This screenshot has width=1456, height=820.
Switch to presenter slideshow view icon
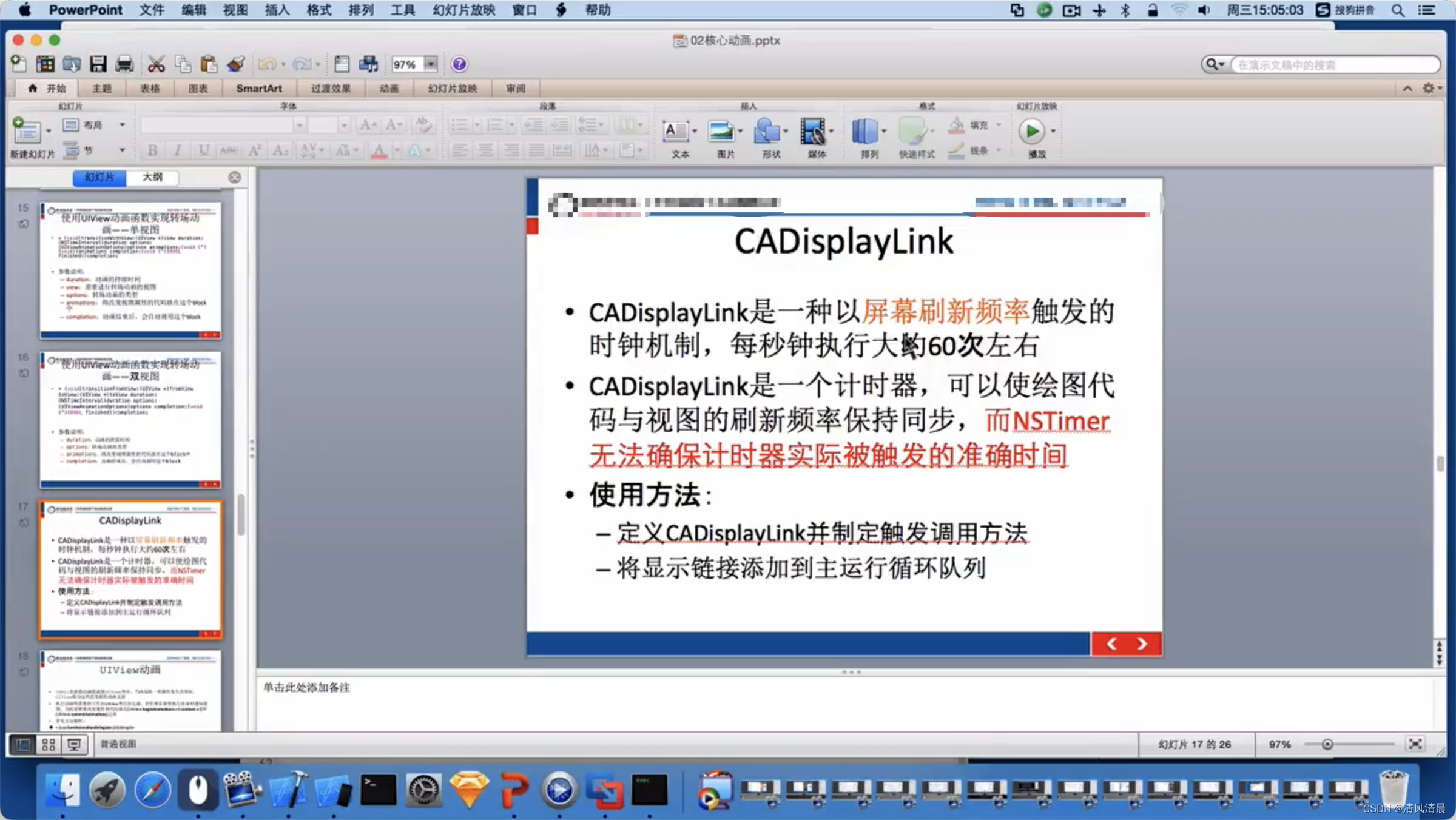pos(74,744)
